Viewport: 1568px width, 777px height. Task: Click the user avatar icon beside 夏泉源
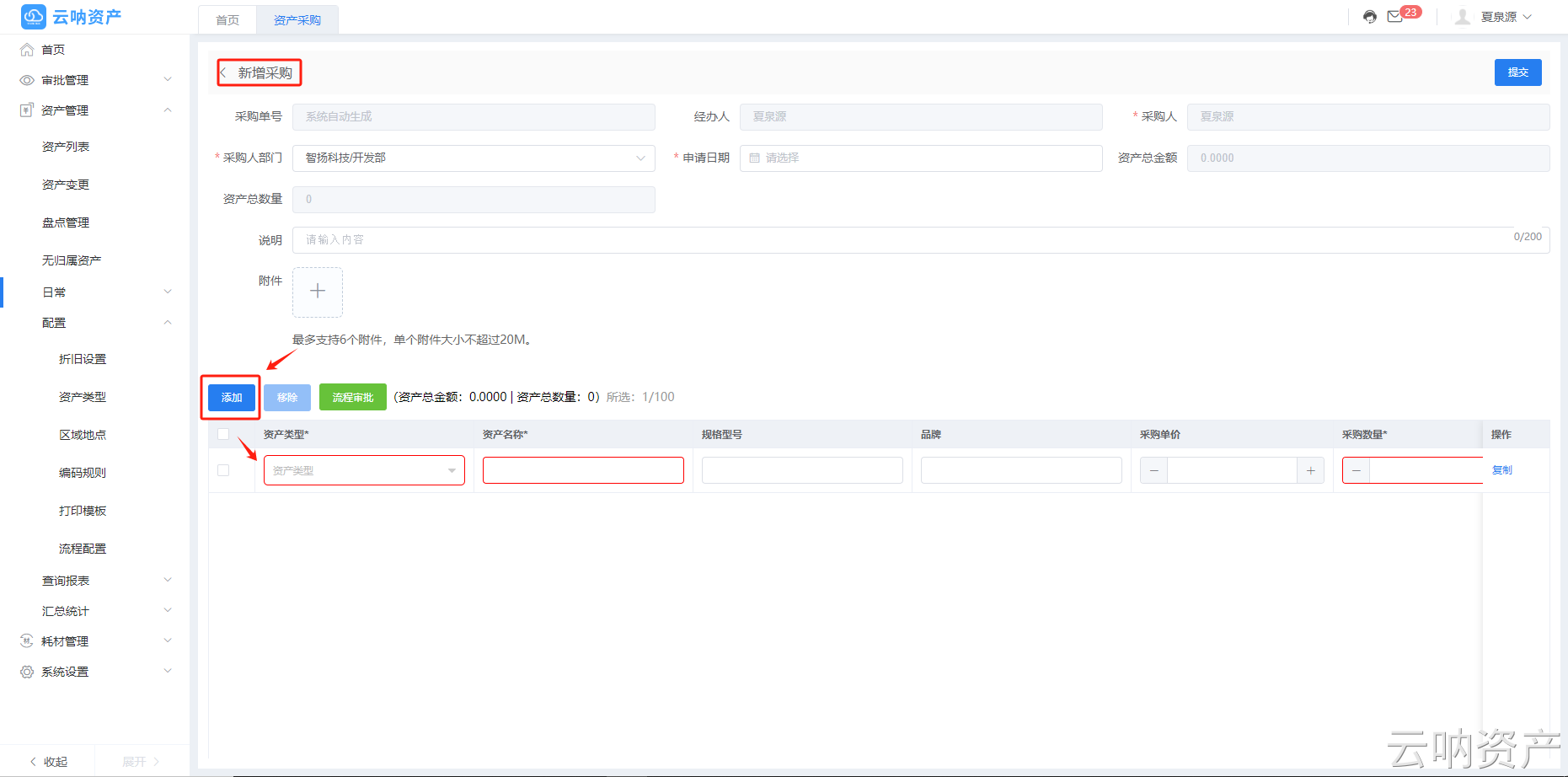pyautogui.click(x=1463, y=17)
